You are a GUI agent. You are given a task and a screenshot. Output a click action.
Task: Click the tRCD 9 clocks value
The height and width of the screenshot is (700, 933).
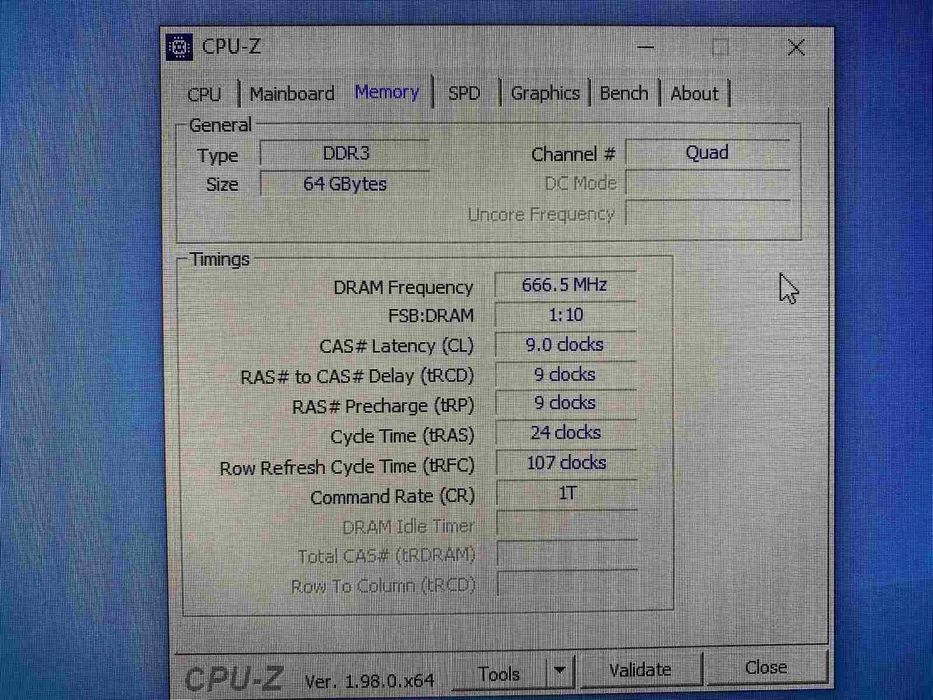coord(565,374)
